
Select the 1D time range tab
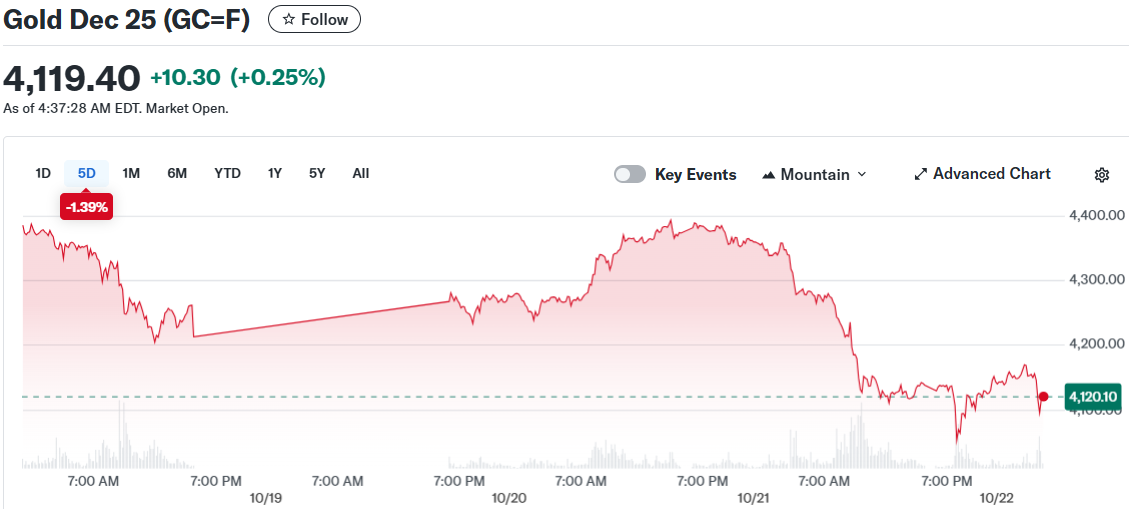pyautogui.click(x=43, y=173)
